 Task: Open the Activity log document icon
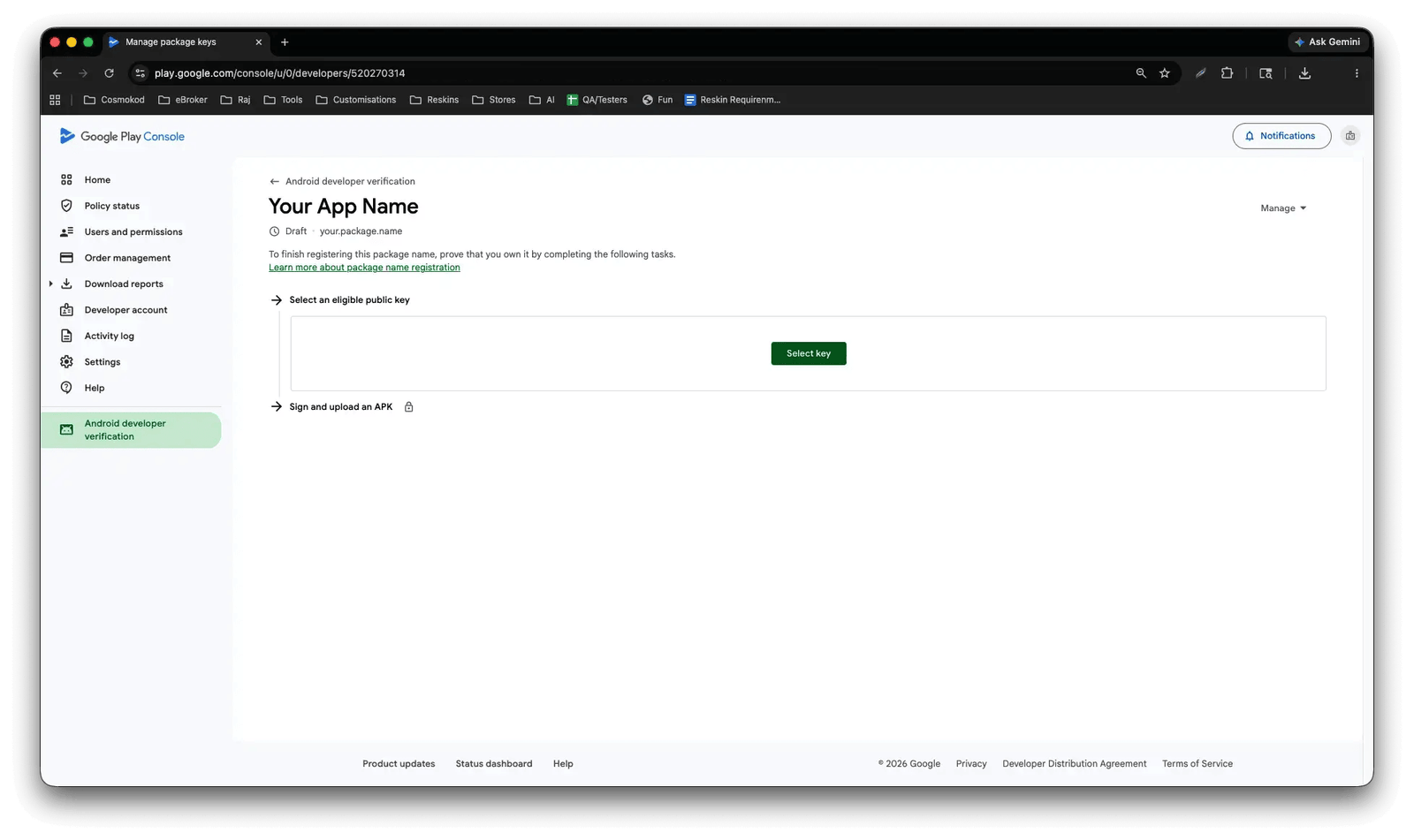point(66,336)
